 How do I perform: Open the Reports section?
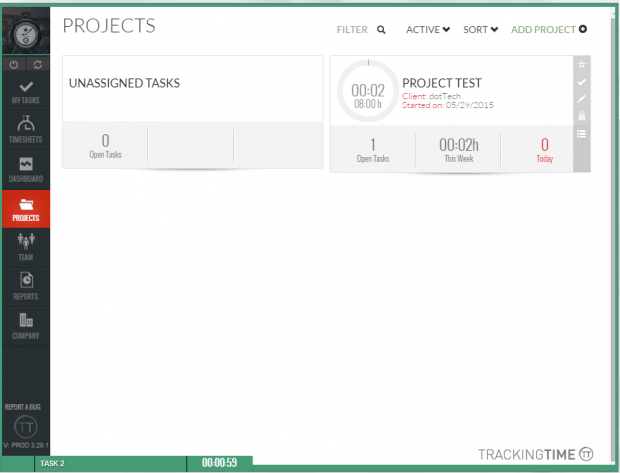[26, 287]
